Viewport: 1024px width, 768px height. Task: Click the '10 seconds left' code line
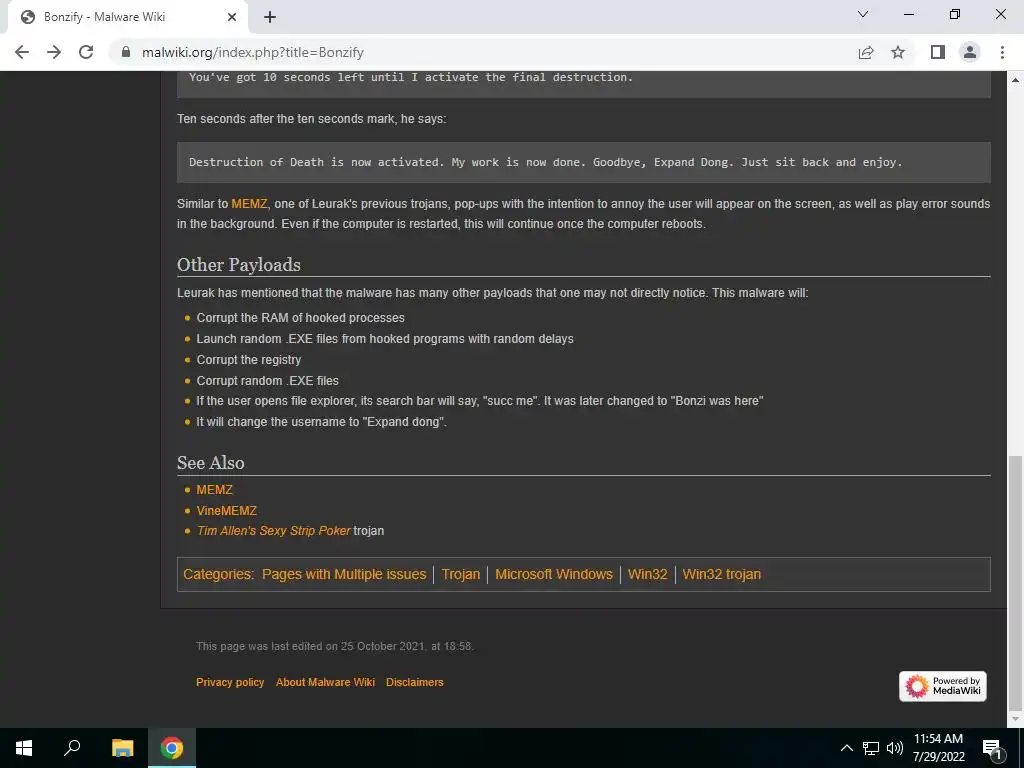[411, 77]
